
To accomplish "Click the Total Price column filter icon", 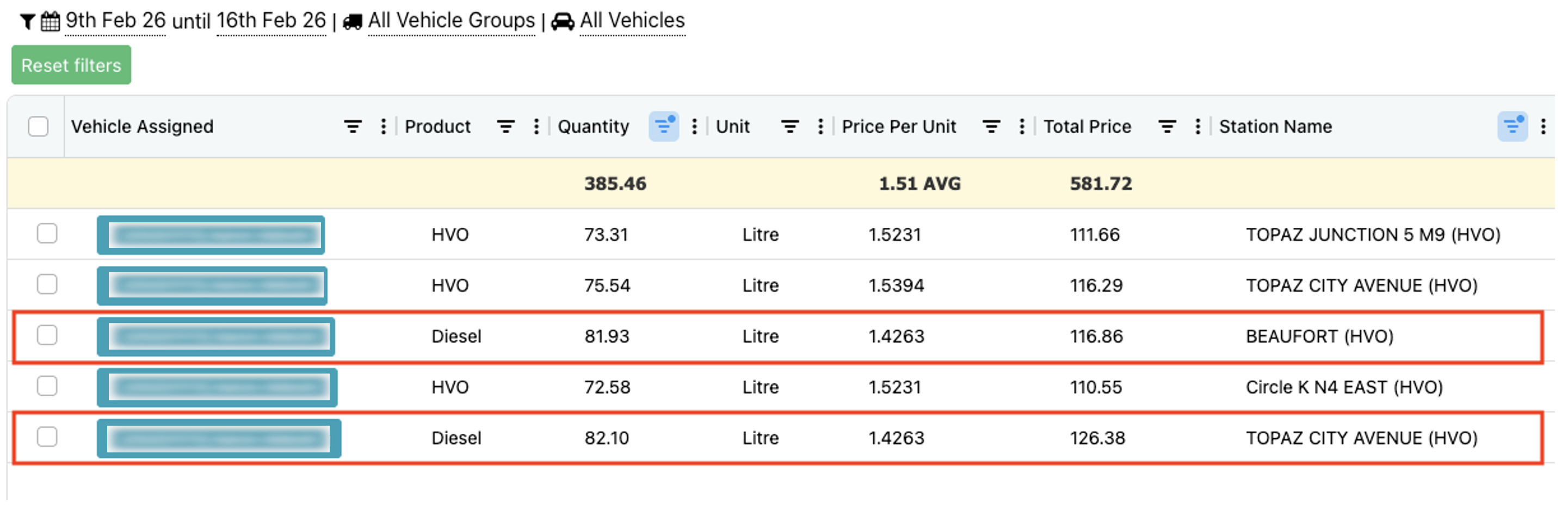I will tap(1166, 127).
